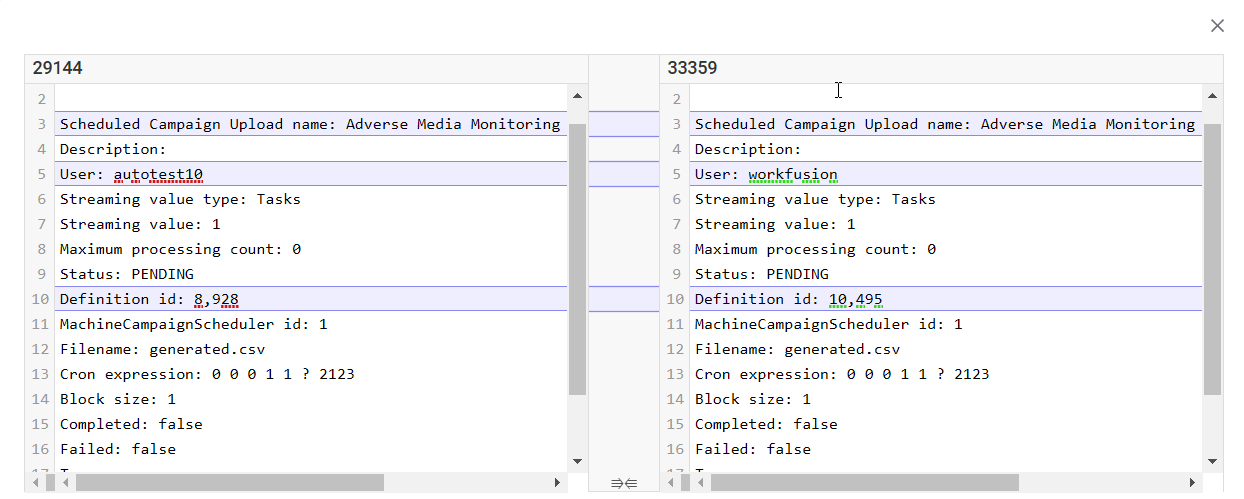Click Streaming value type: Tasks in 29144 pane

pos(180,199)
